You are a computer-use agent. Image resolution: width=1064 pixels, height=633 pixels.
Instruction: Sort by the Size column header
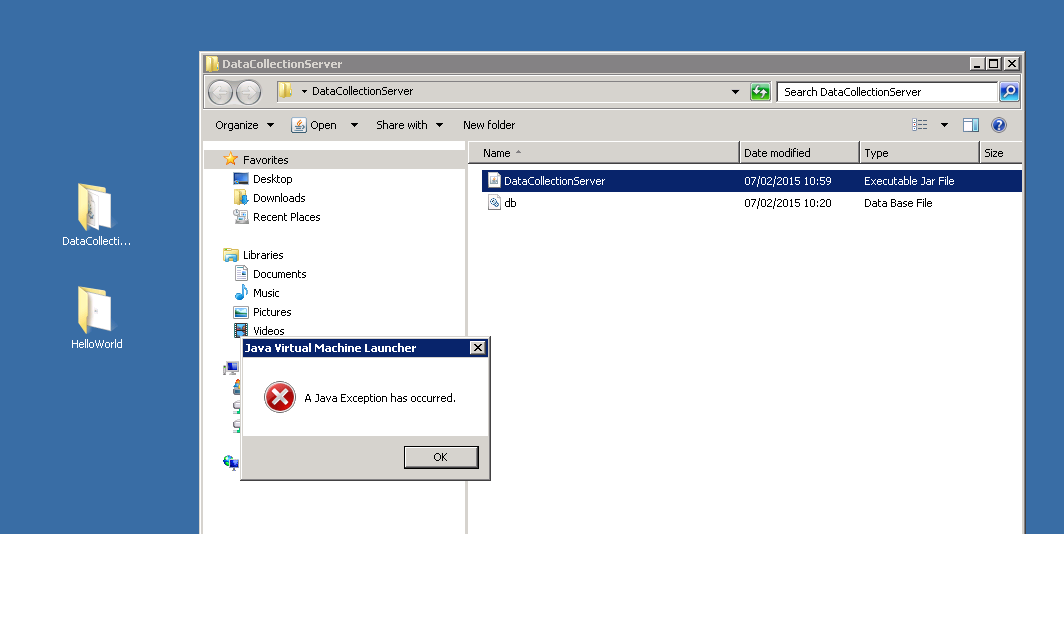(1001, 153)
